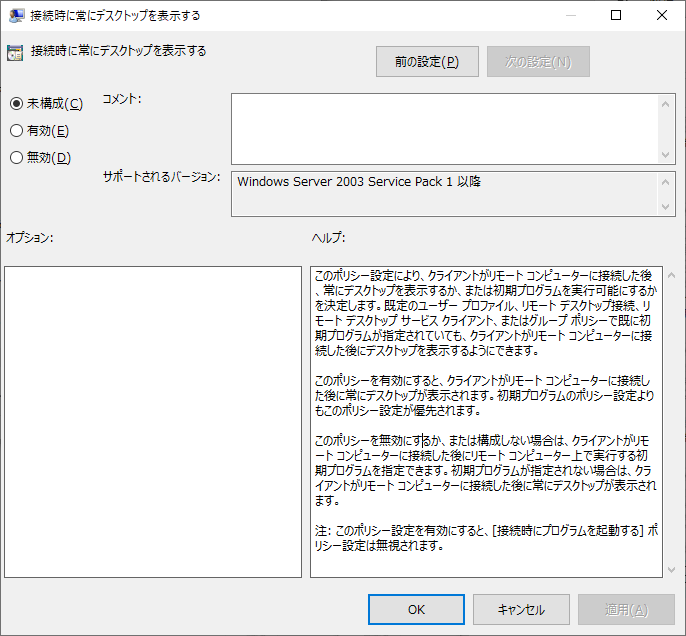
Task: Click supported version scroll down arrow
Action: click(665, 206)
